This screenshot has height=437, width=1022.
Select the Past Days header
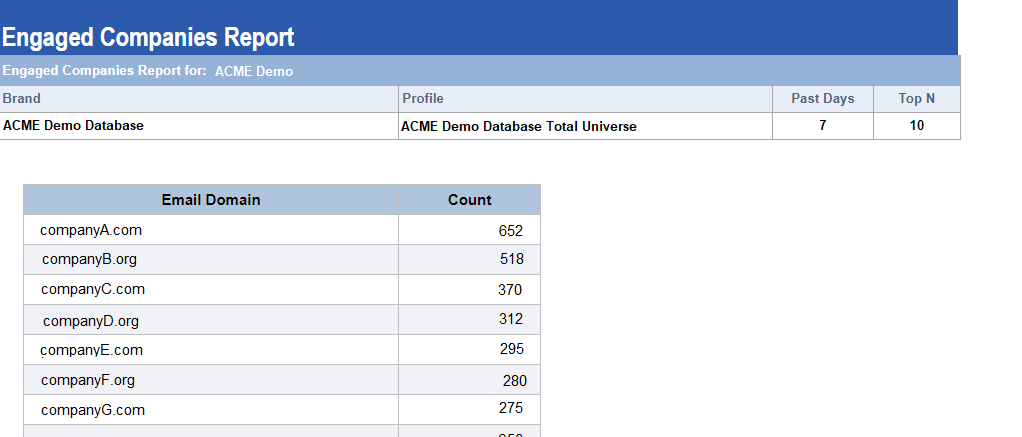pos(822,99)
